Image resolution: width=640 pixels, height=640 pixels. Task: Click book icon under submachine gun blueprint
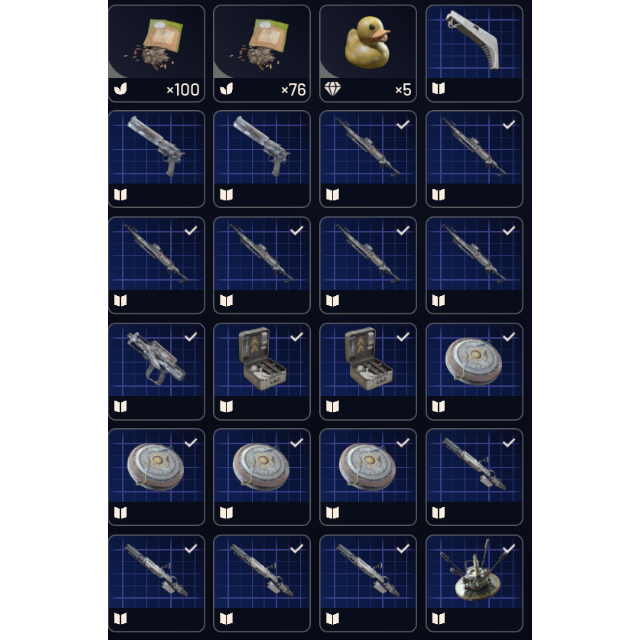(x=120, y=407)
